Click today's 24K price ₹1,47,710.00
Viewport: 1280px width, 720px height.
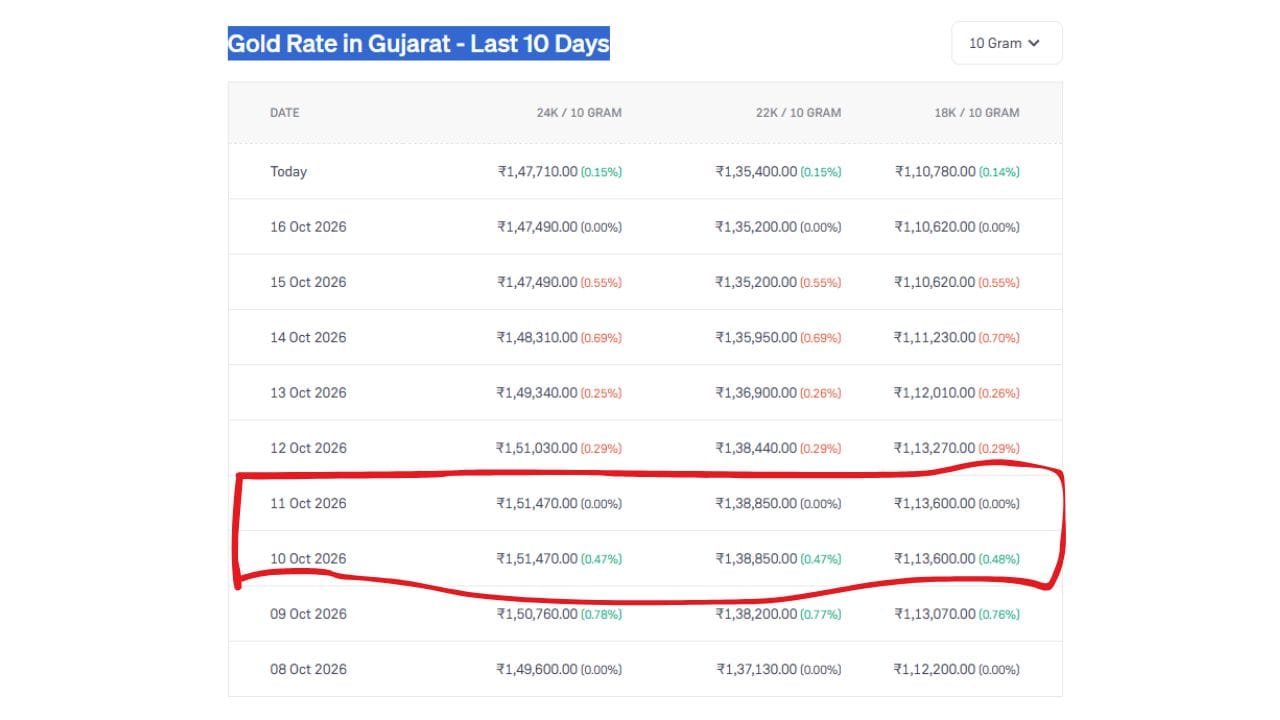(537, 172)
